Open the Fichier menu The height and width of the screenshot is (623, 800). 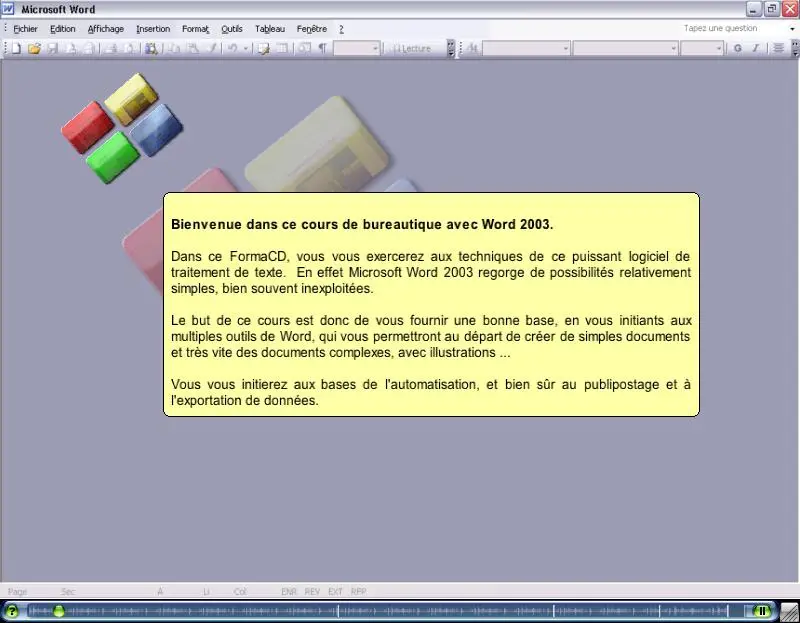(25, 29)
